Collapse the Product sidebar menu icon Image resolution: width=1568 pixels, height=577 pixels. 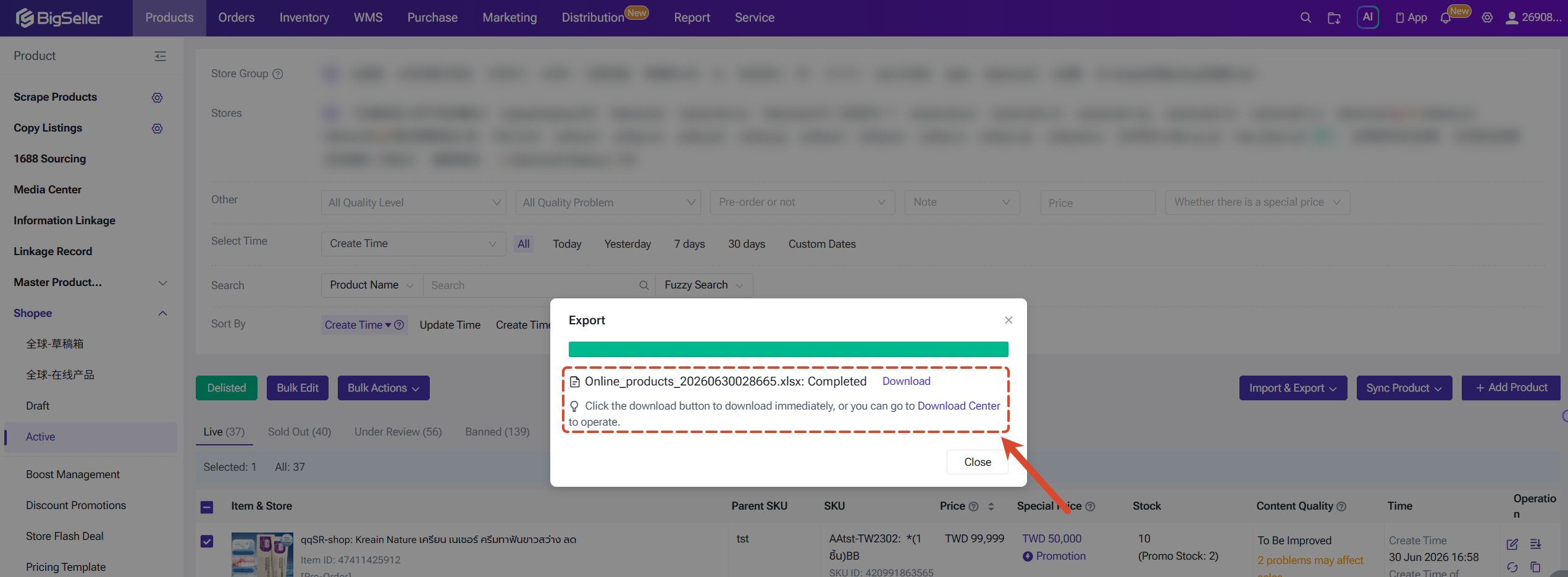(x=160, y=56)
